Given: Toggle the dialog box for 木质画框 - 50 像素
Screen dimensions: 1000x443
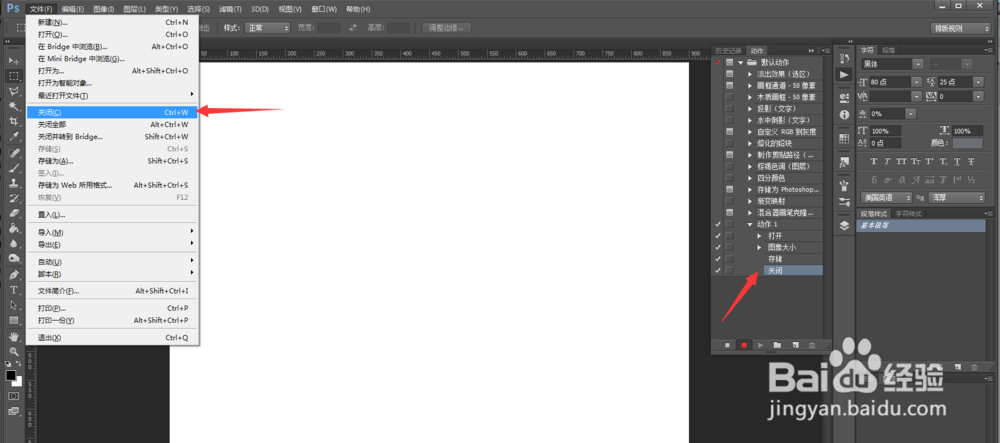Looking at the screenshot, I should (x=730, y=97).
